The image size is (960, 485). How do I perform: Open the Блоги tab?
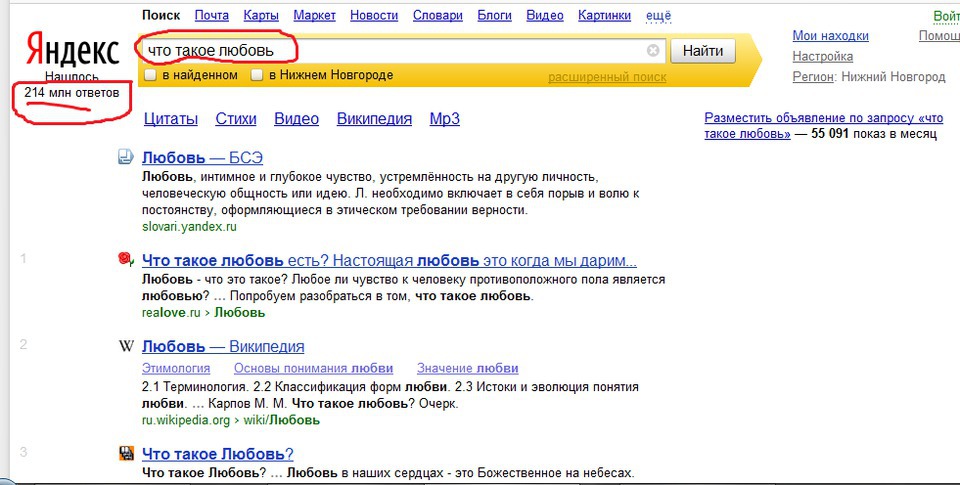coord(494,16)
